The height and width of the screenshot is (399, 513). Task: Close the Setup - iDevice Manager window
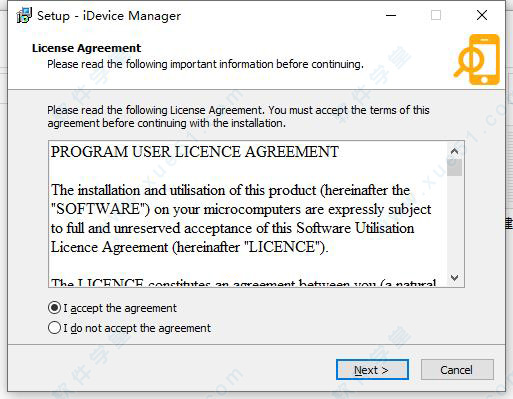coord(482,15)
